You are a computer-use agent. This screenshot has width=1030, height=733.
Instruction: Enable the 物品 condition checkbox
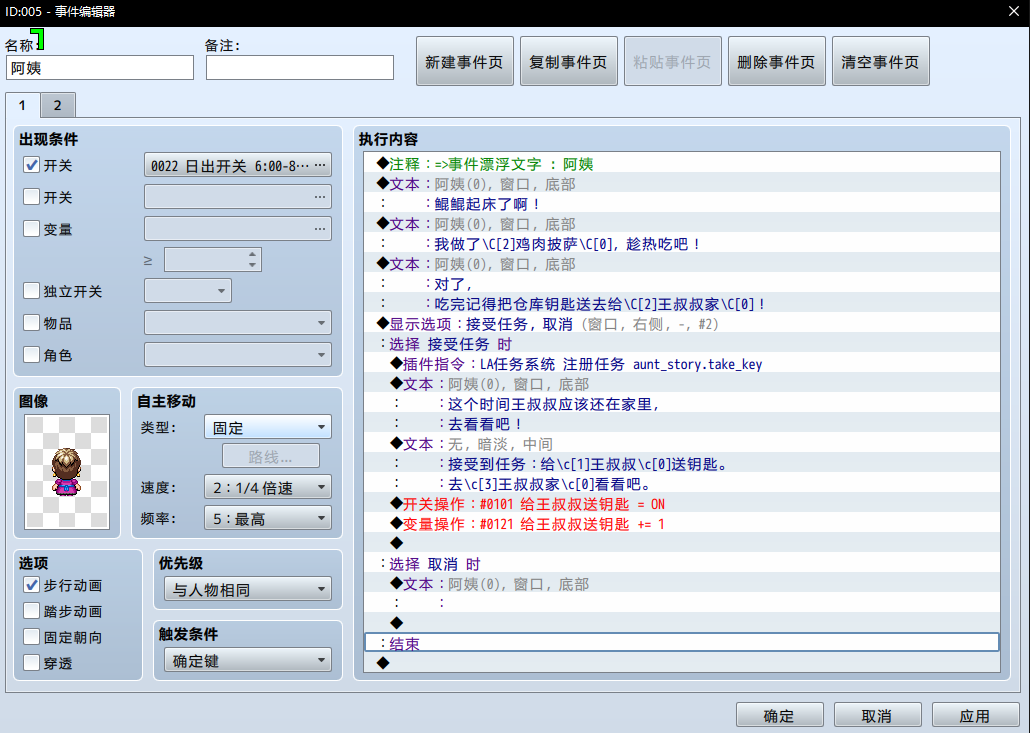[32, 322]
